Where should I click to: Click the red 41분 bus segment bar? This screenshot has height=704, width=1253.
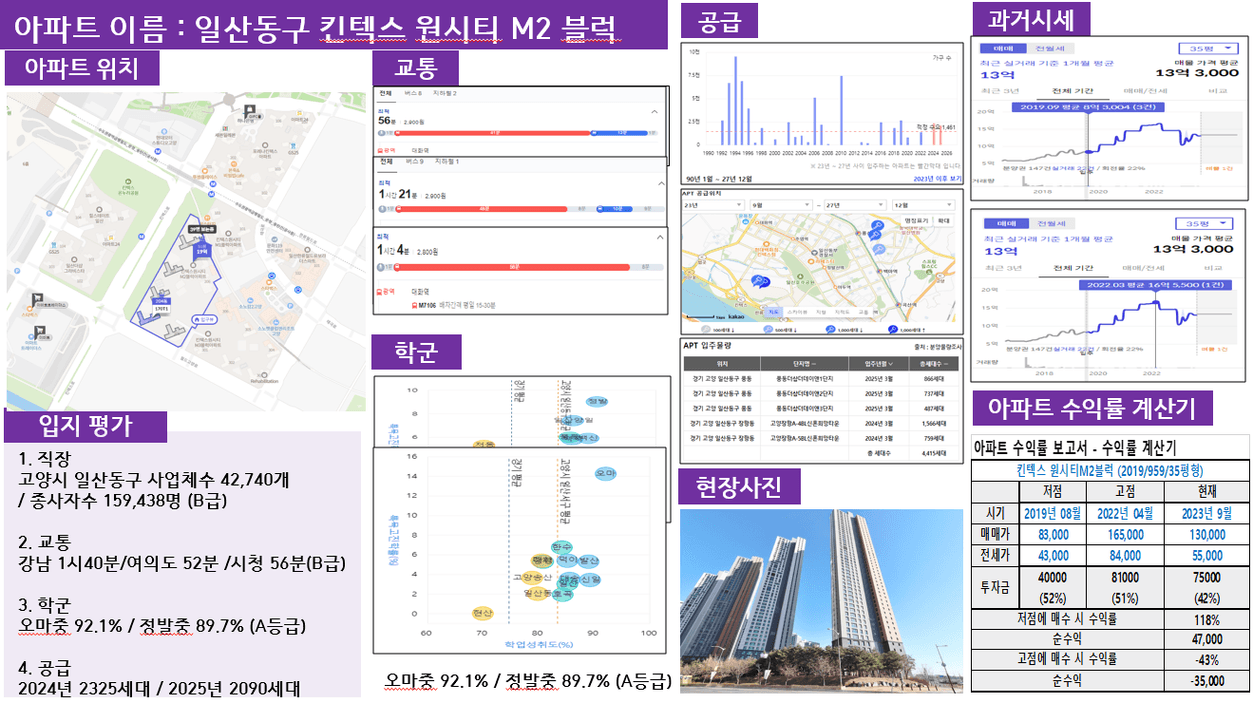494,132
